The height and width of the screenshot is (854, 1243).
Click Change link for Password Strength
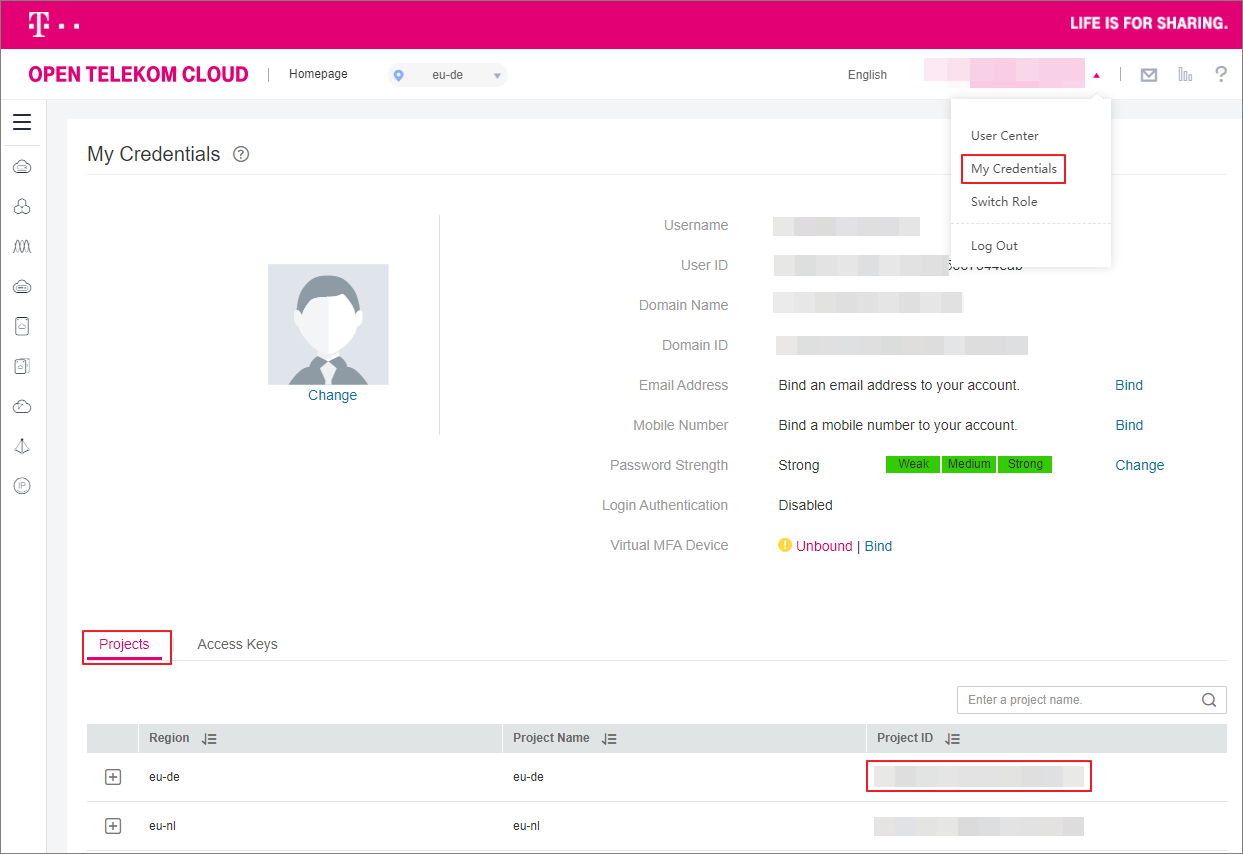1139,465
